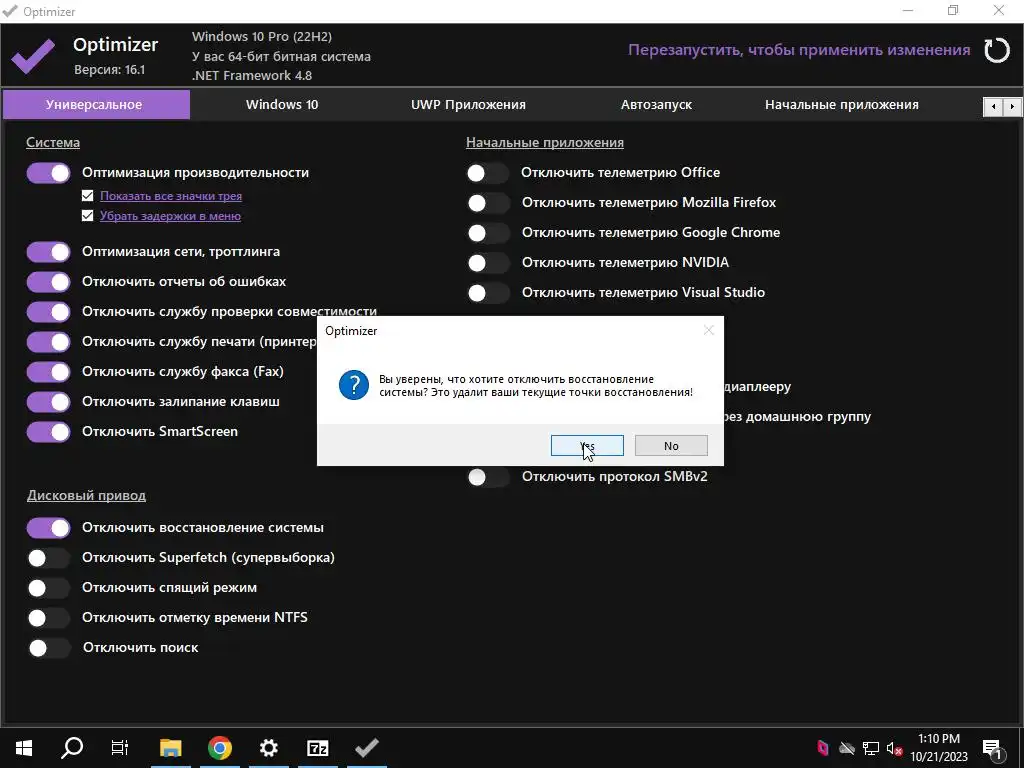Click the Убрать задержки в меню link
The image size is (1024, 768).
pos(170,216)
